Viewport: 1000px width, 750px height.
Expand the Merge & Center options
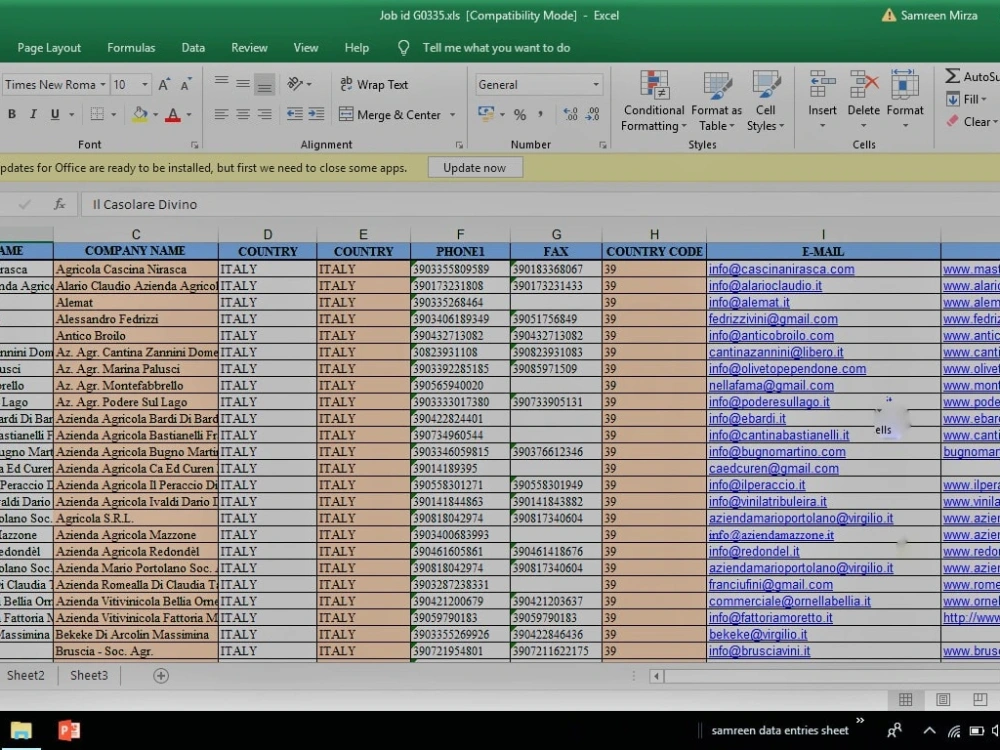452,115
